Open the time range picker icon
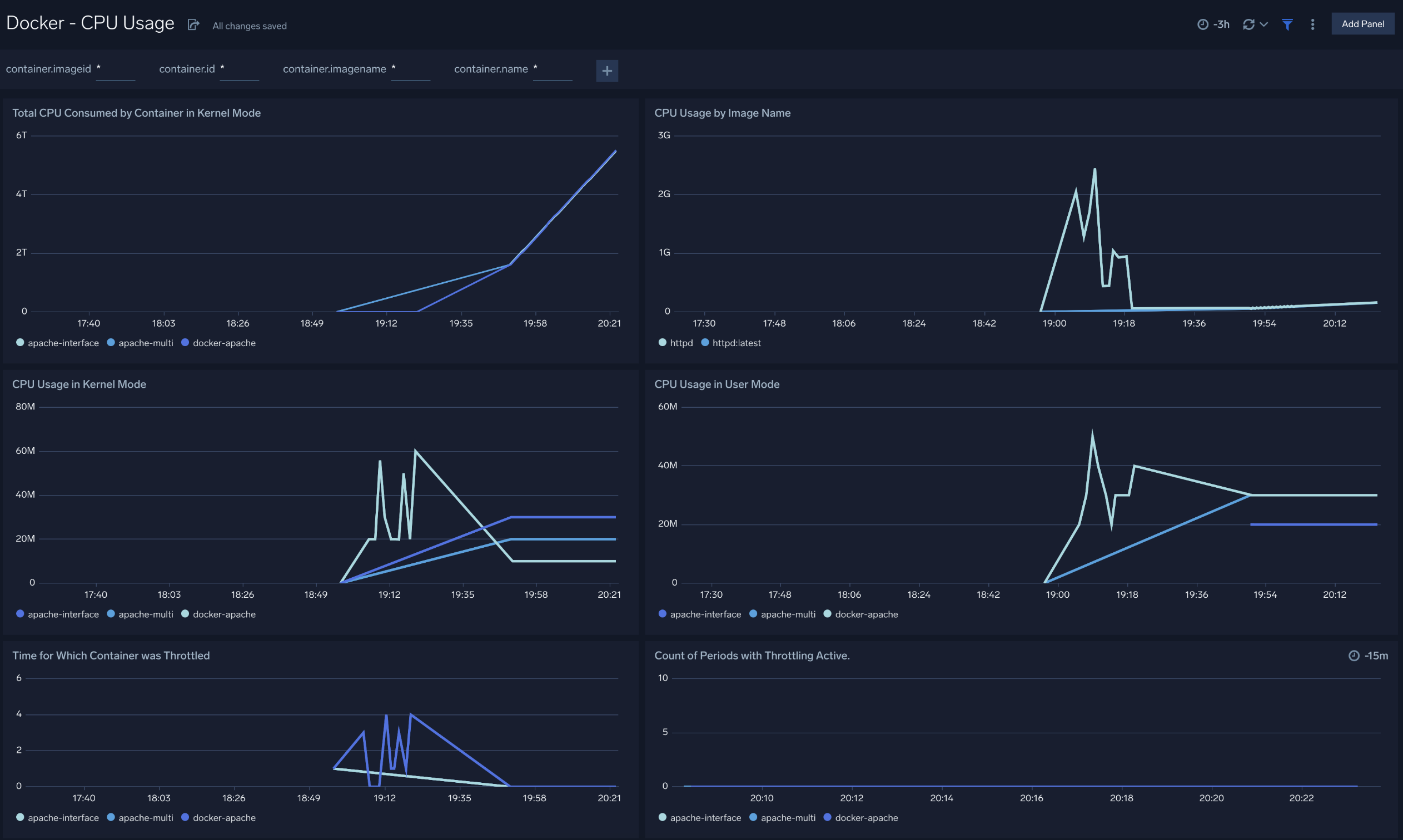Viewport: 1403px width, 840px height. click(x=1200, y=23)
